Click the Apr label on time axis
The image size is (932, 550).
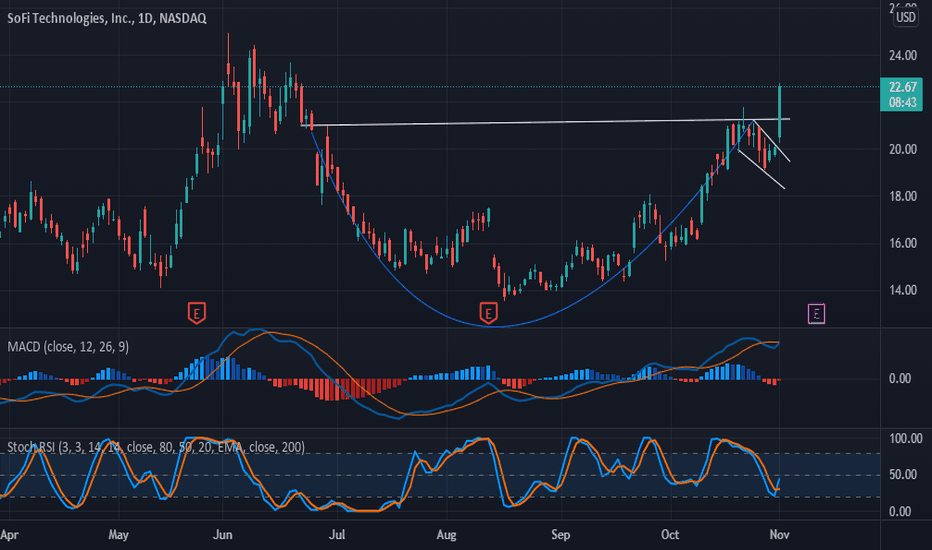(x=10, y=535)
